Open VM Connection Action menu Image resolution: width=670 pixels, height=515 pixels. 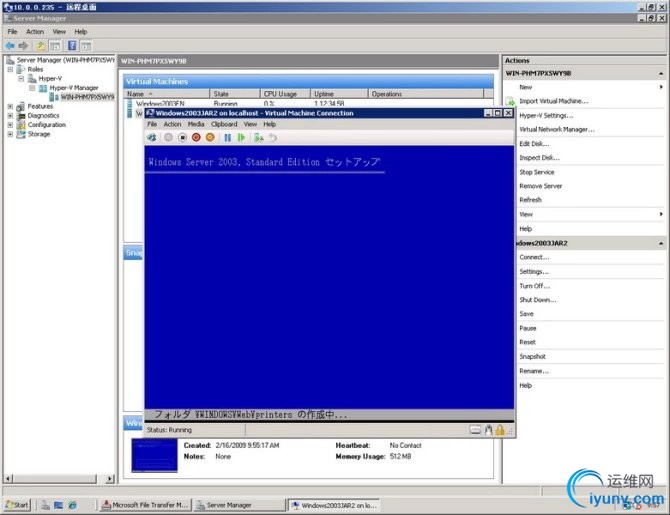173,124
